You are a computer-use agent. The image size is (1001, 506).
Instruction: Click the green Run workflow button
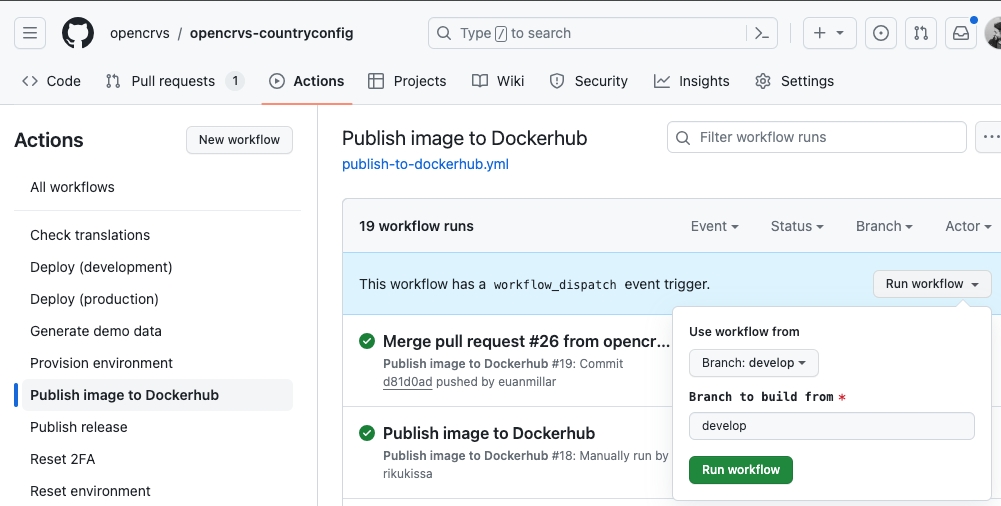coord(740,470)
